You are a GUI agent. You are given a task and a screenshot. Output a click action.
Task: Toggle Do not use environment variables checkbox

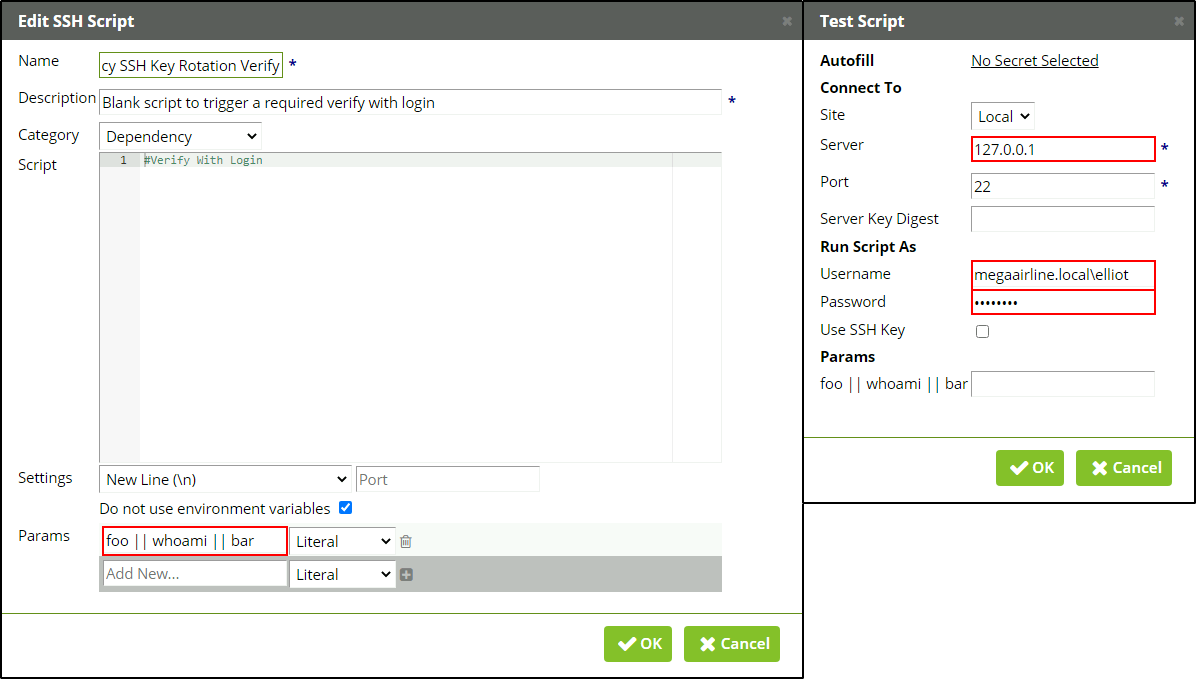click(x=346, y=508)
